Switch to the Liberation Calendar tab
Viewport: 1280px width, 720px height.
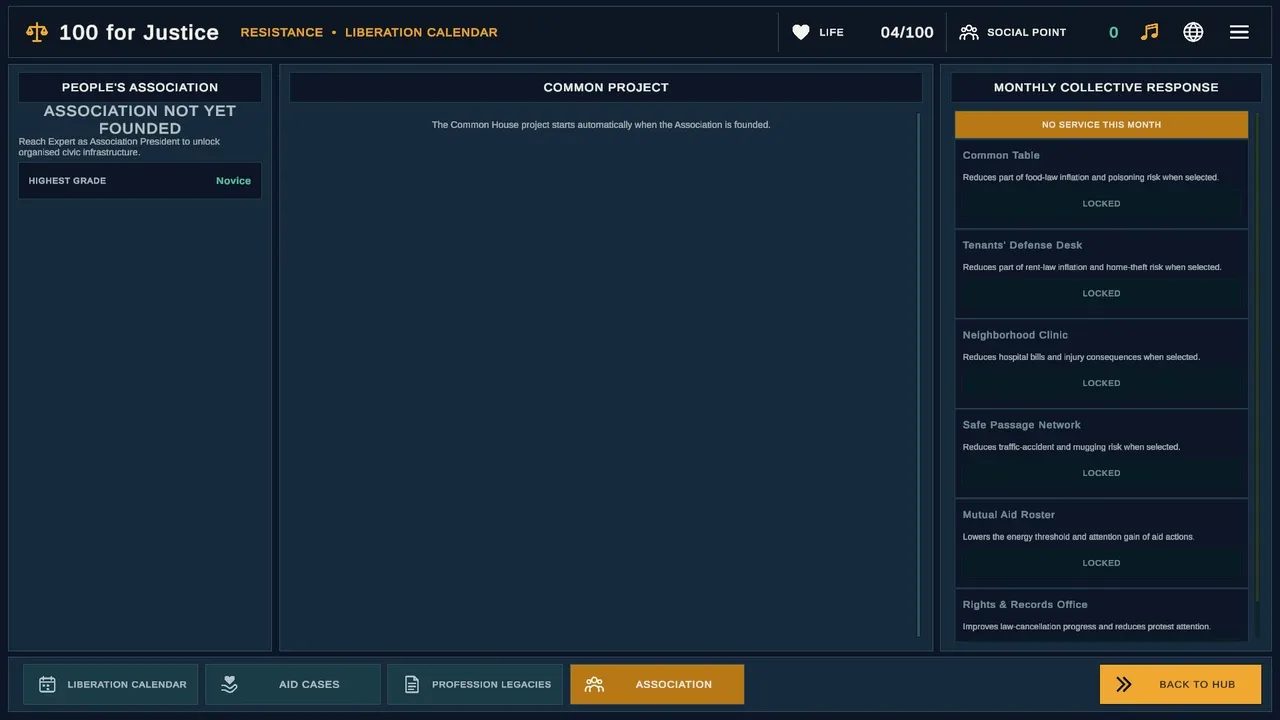111,685
